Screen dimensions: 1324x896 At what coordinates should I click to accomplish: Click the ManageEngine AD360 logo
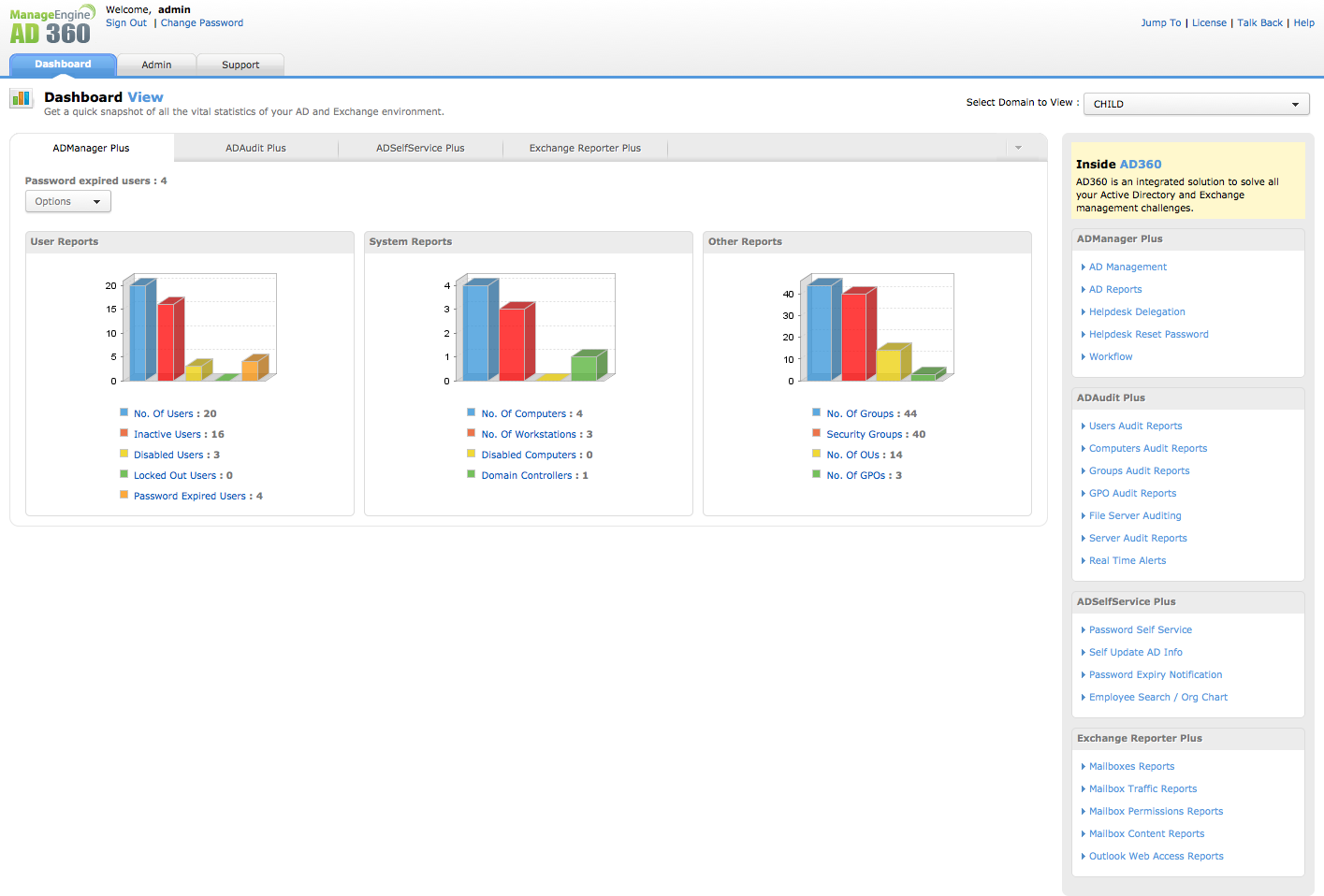(x=52, y=25)
